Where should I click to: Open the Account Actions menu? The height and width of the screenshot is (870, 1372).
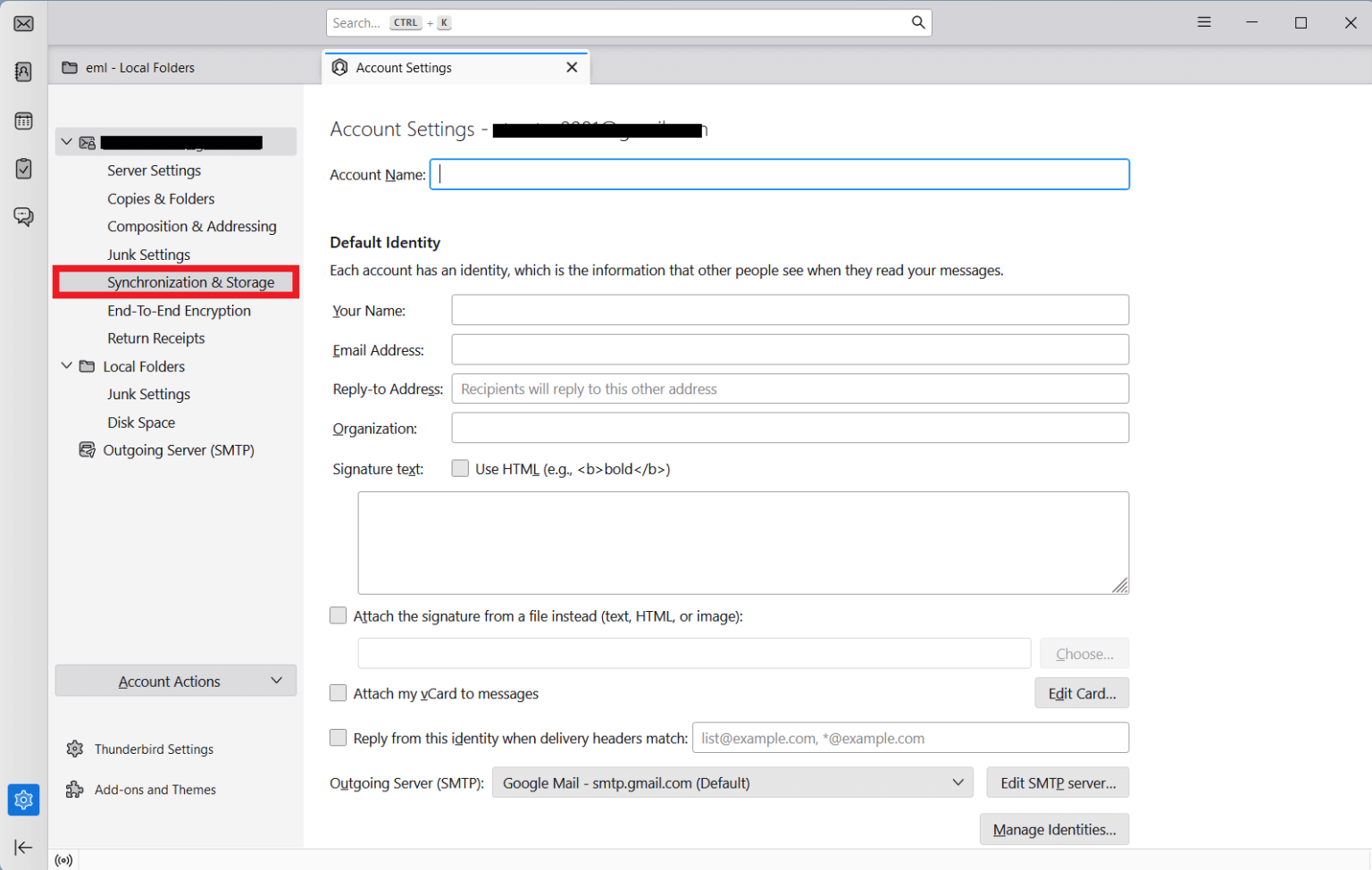coord(175,681)
